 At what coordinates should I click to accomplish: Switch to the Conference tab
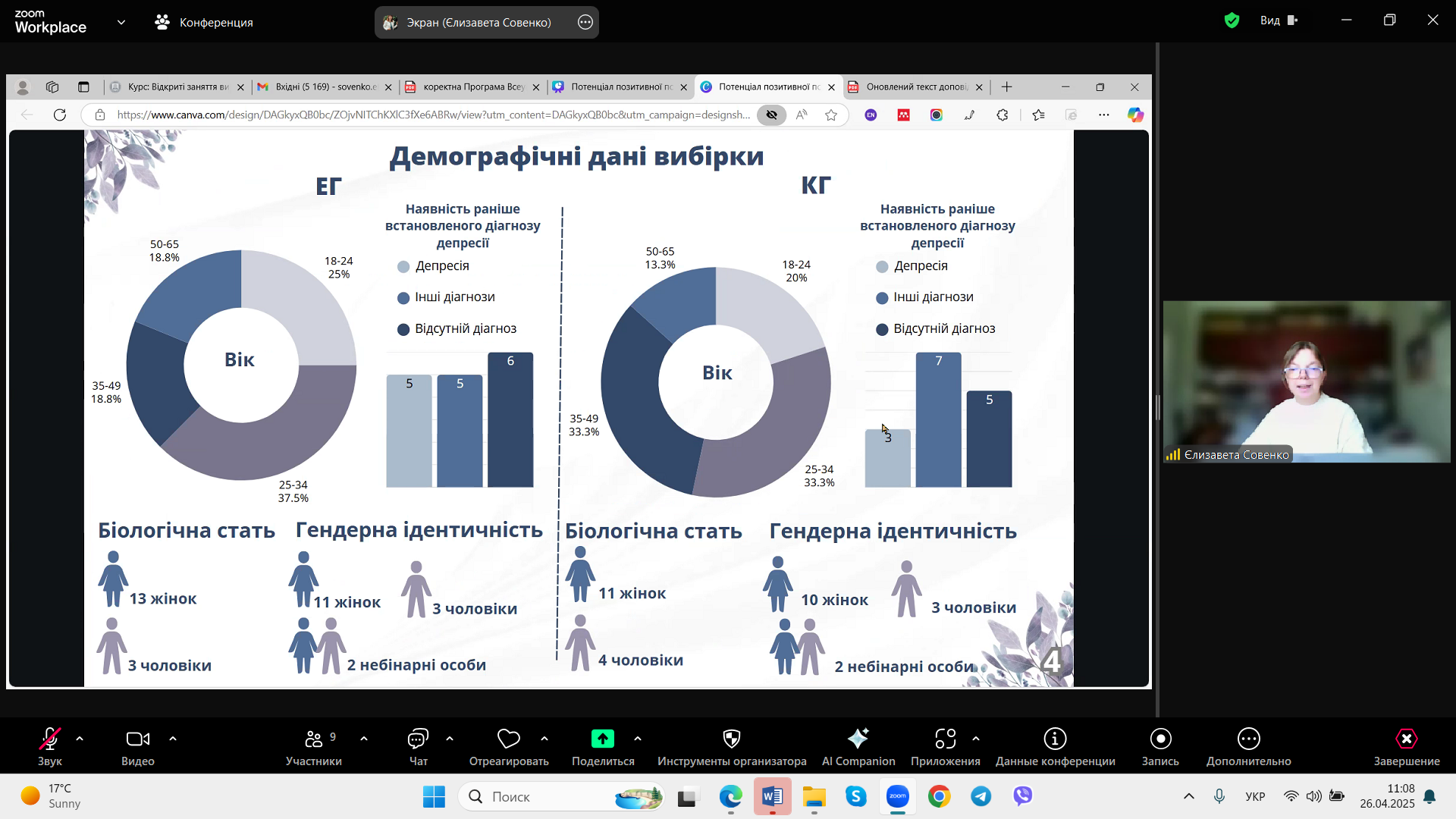pyautogui.click(x=203, y=23)
